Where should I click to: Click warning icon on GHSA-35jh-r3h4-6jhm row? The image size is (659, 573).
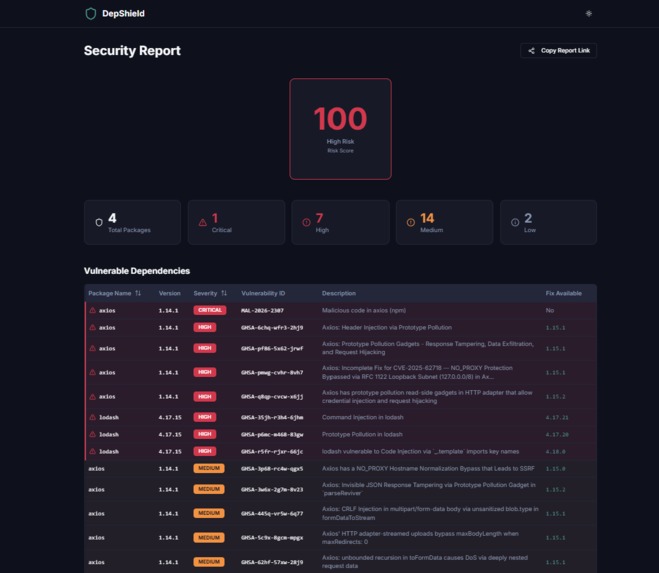(92, 417)
